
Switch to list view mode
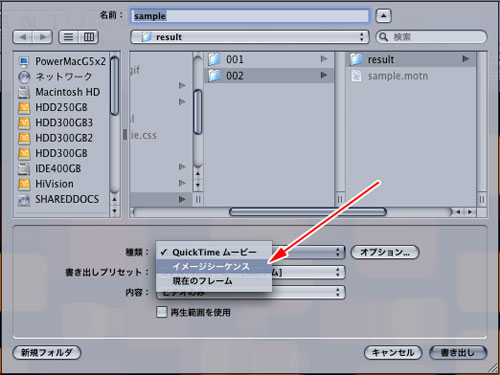tap(69, 37)
